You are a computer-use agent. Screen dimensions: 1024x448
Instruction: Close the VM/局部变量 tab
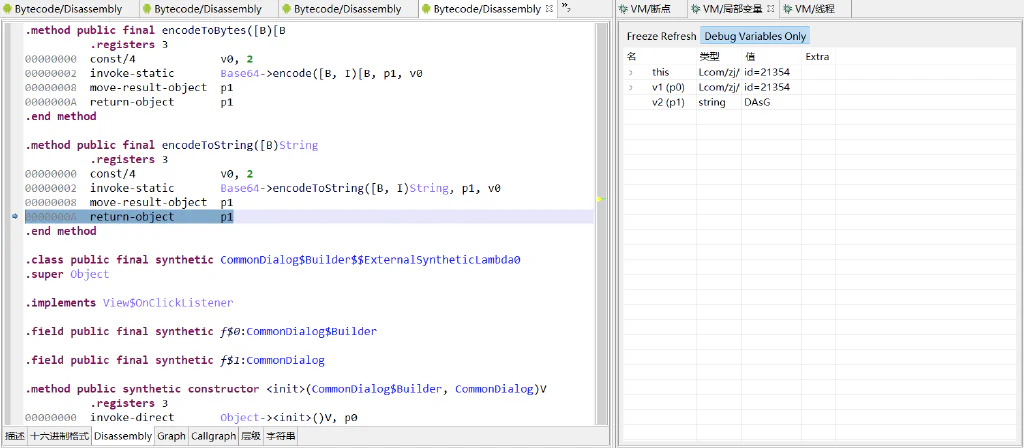[770, 9]
